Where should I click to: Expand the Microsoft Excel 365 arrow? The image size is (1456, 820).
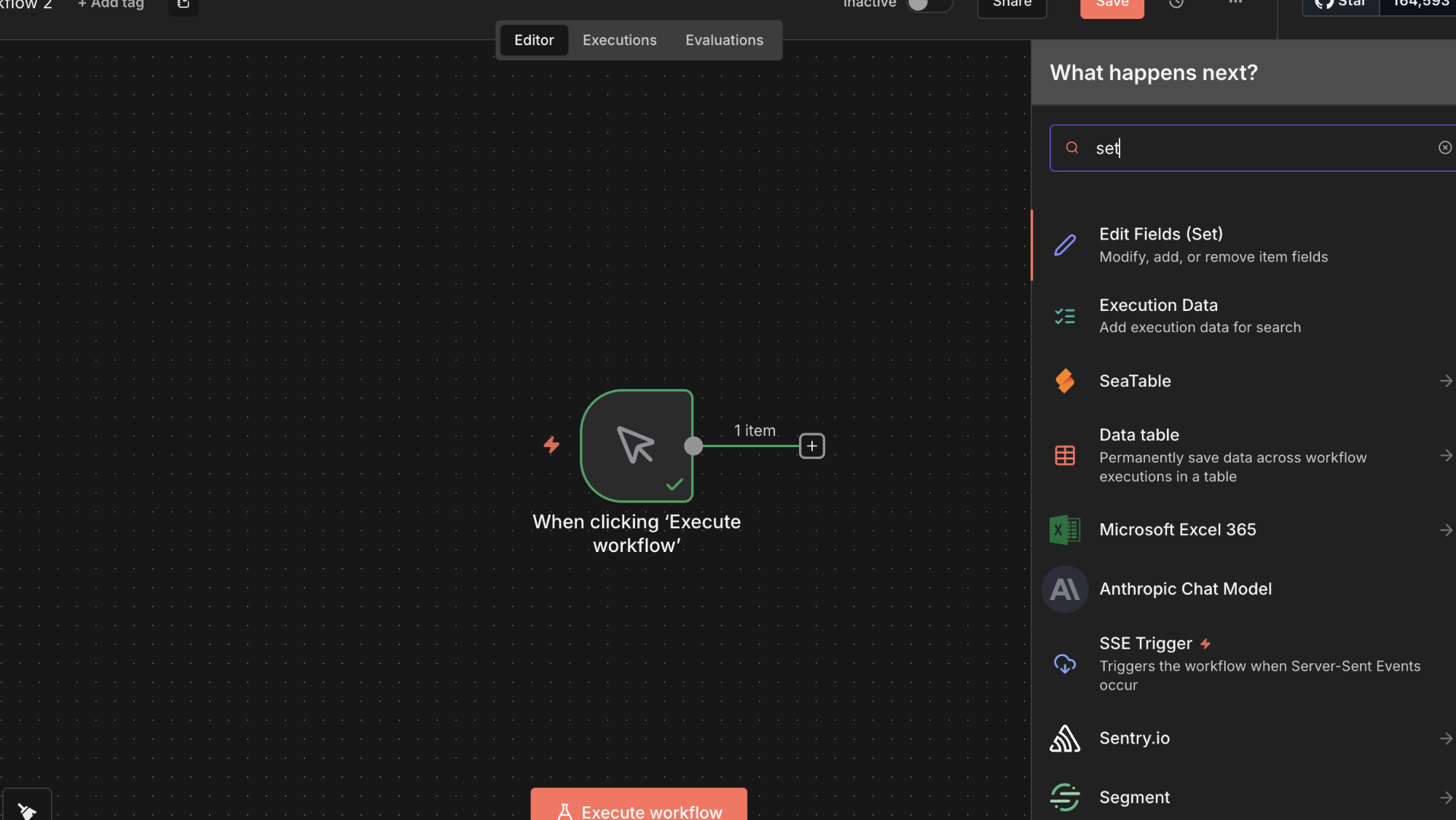coord(1446,529)
